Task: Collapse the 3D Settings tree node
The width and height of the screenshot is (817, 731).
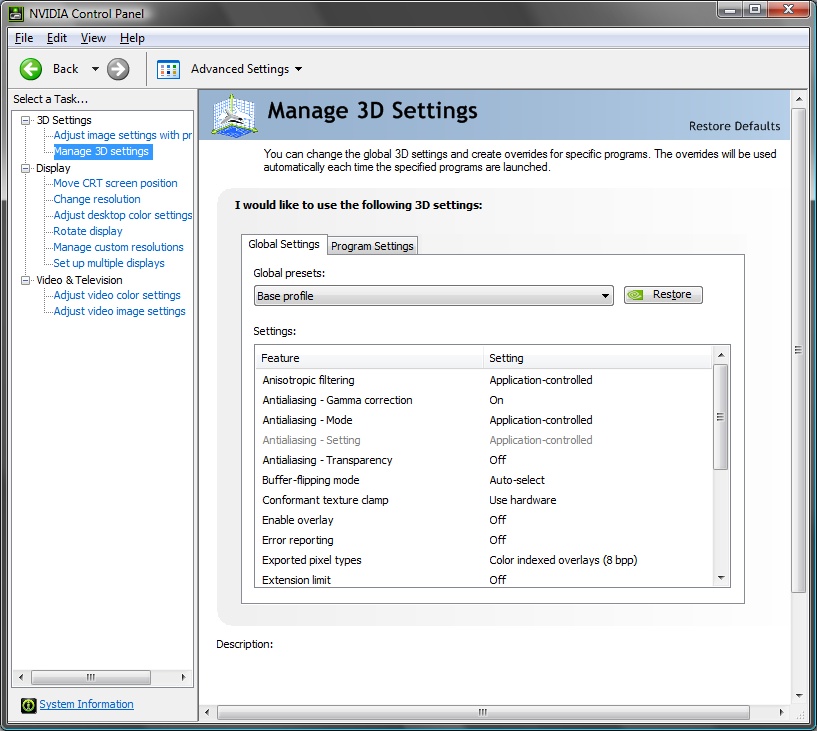Action: tap(25, 120)
